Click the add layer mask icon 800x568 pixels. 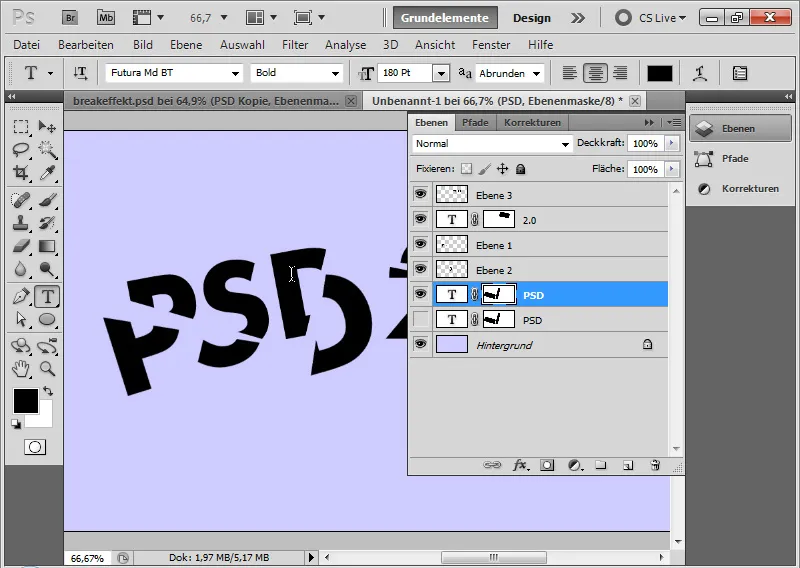547,465
